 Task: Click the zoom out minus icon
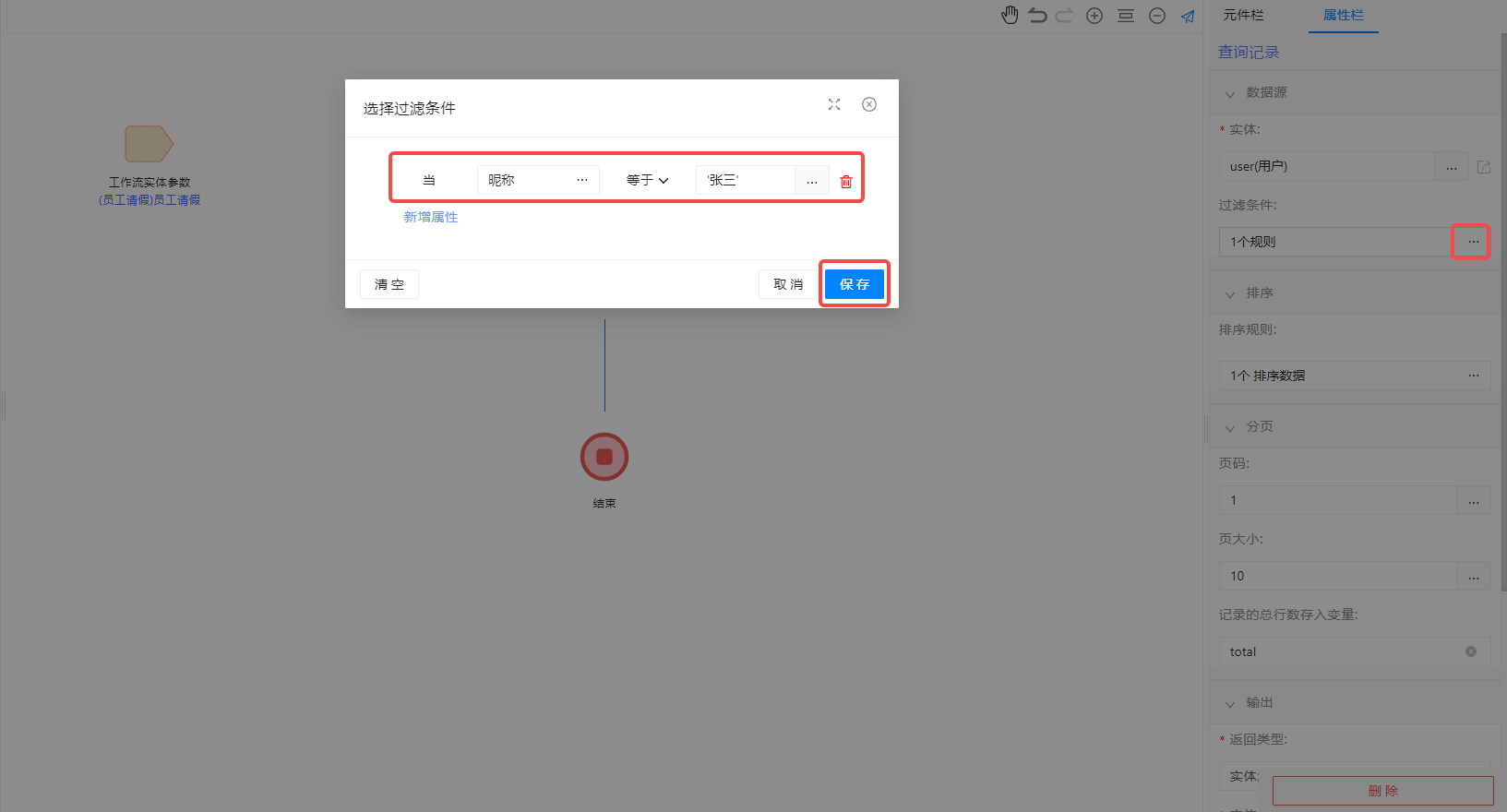1157,16
